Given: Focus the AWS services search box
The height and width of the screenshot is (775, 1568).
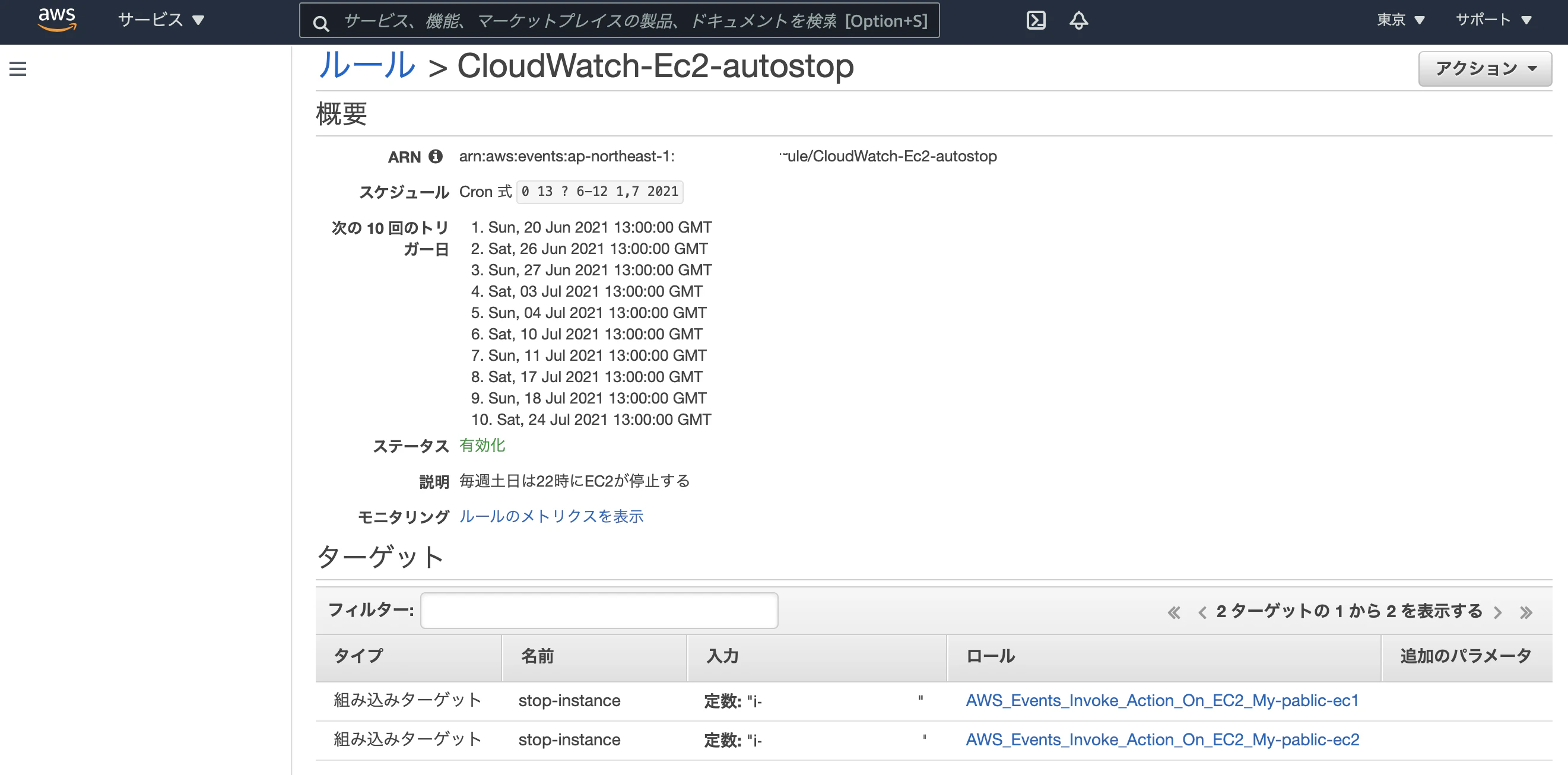Looking at the screenshot, I should click(619, 21).
